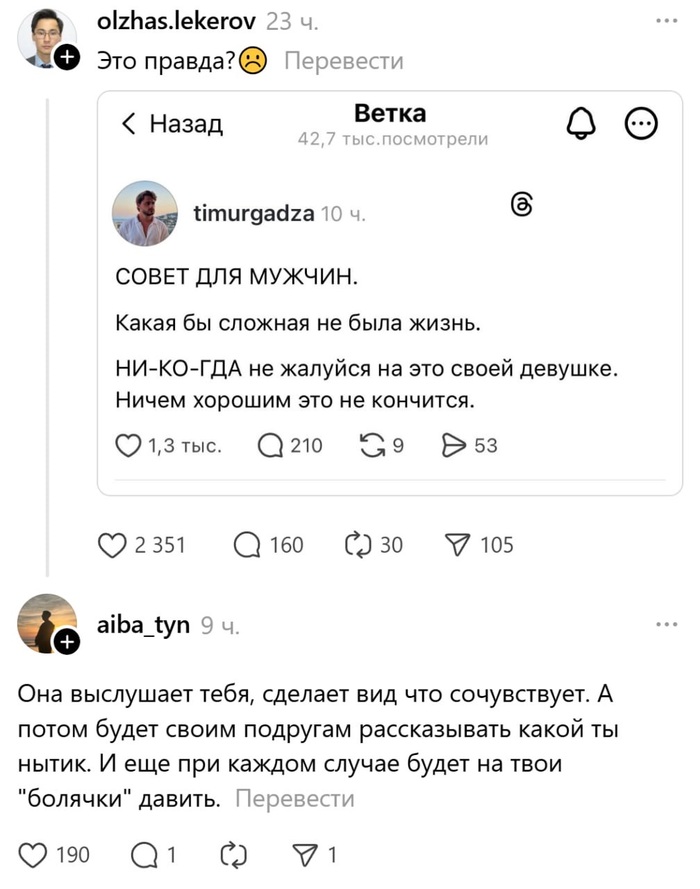This screenshot has height=889, width=700.
Task: Toggle like on aiba_tyn's comment
Action: pyautogui.click(x=36, y=855)
